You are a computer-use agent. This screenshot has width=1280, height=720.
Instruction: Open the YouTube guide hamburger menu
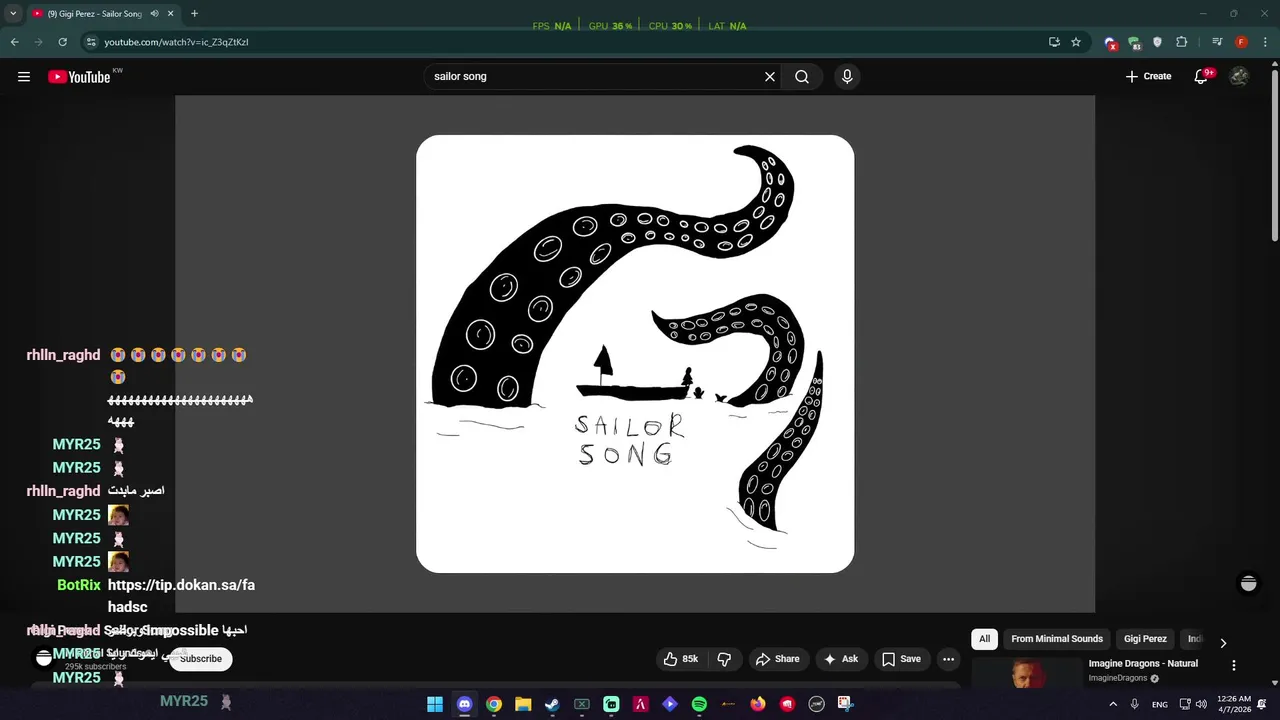(x=24, y=77)
